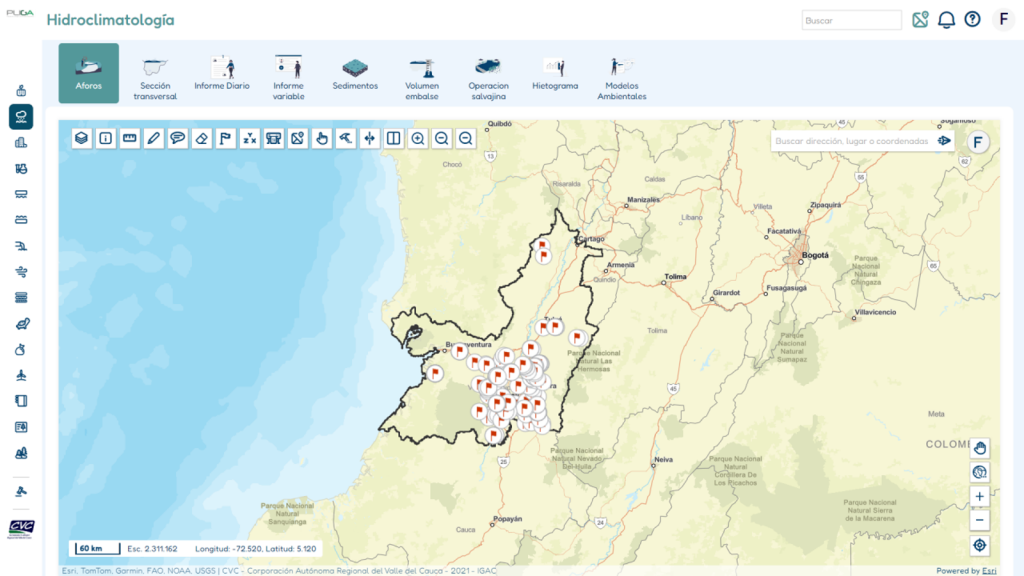Viewport: 1024px width, 576px height.
Task: Open the Informe variable tab
Action: pyautogui.click(x=289, y=77)
